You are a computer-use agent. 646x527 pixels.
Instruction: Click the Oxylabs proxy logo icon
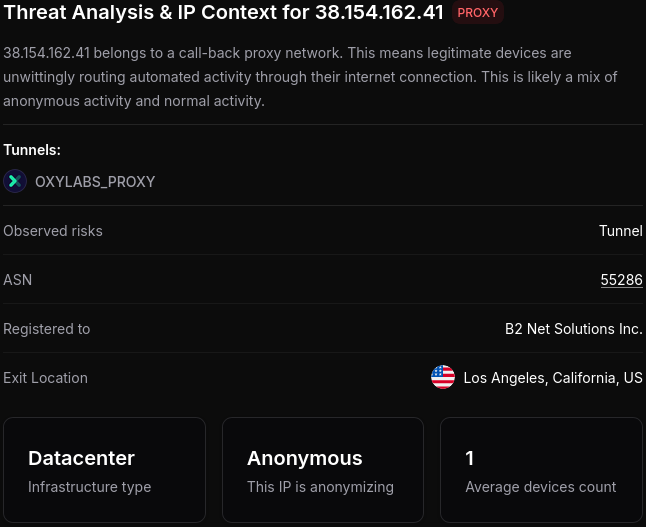(x=15, y=181)
